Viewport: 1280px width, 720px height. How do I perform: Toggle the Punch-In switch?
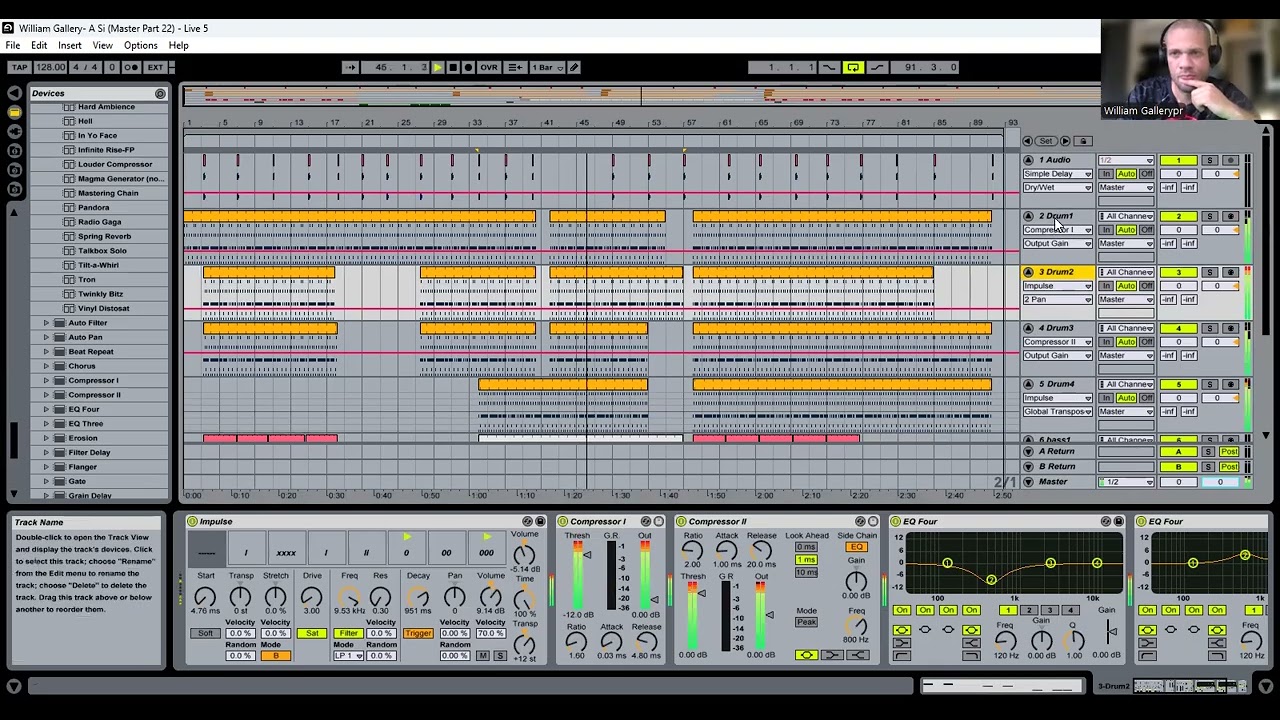pyautogui.click(x=828, y=67)
